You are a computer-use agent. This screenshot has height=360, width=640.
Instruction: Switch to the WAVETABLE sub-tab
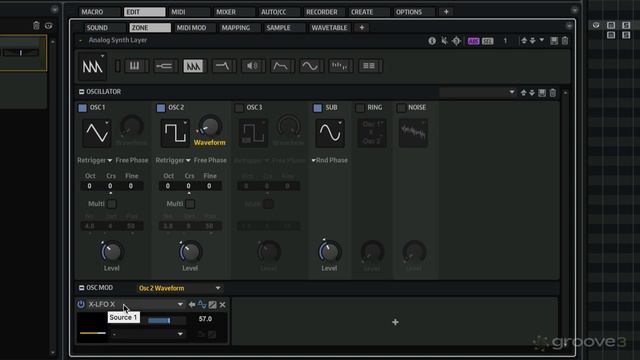click(x=329, y=28)
